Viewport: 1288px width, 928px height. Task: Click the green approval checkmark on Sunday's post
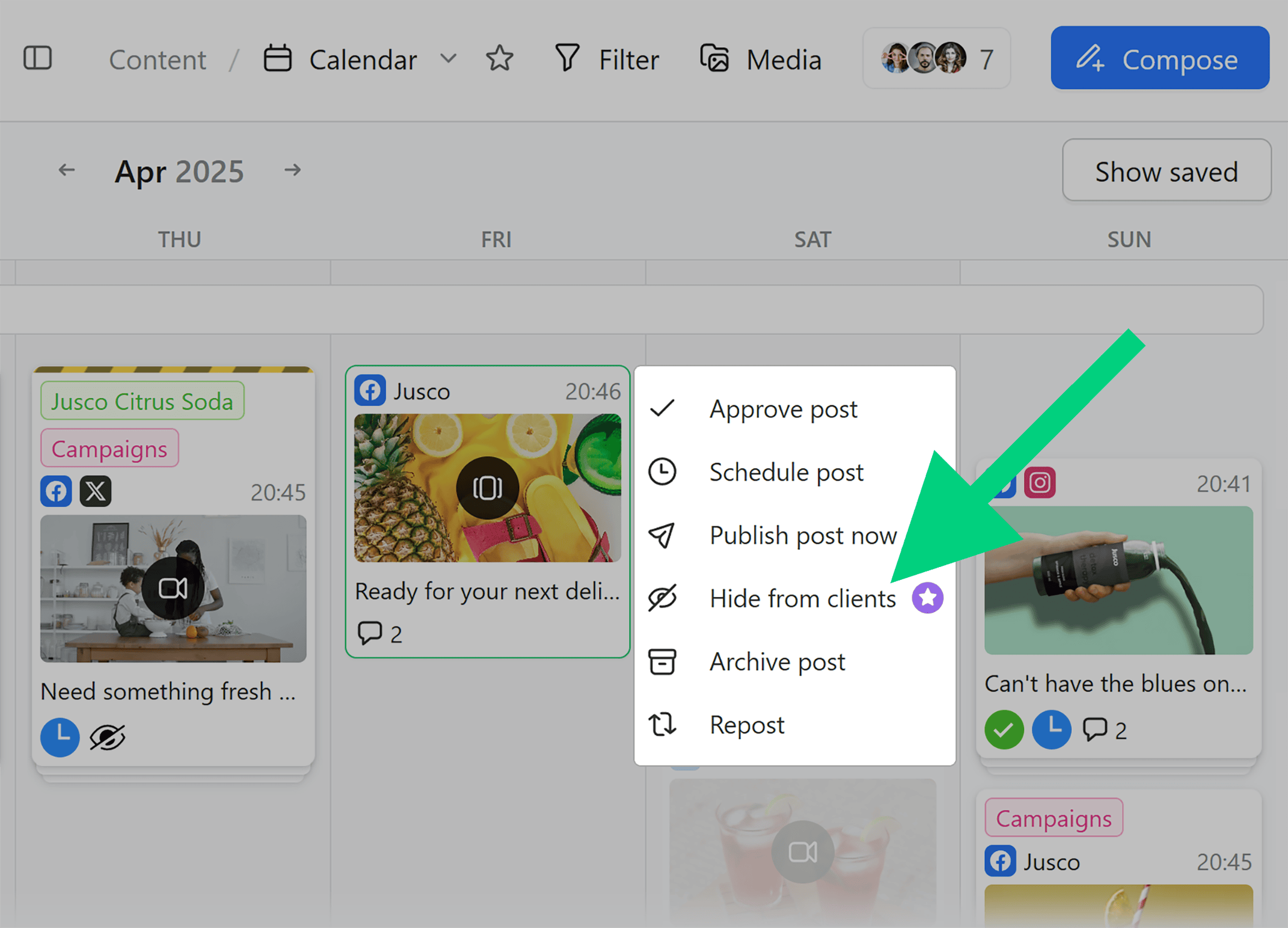pyautogui.click(x=1004, y=730)
